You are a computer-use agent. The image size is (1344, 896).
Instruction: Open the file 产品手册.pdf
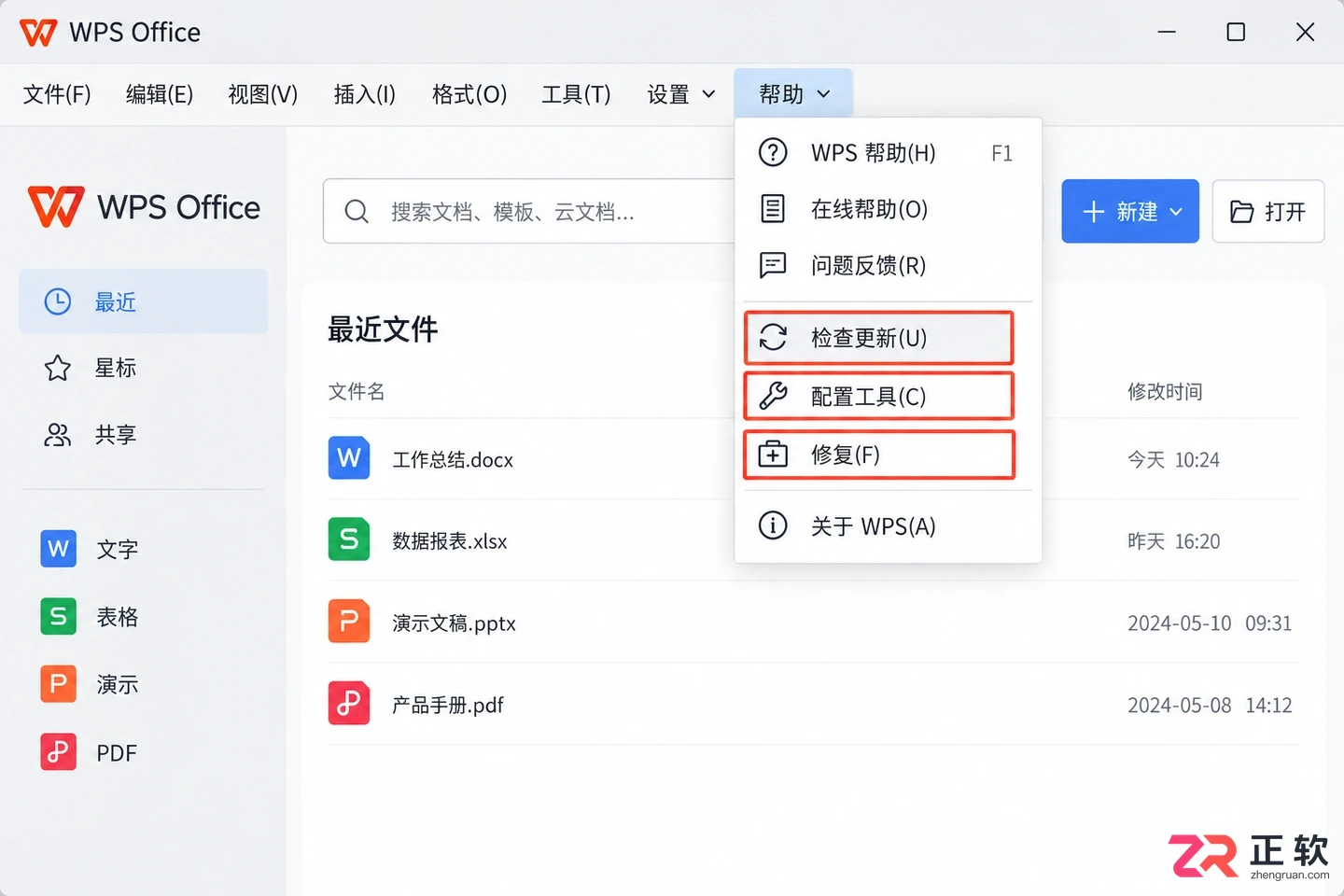[448, 705]
